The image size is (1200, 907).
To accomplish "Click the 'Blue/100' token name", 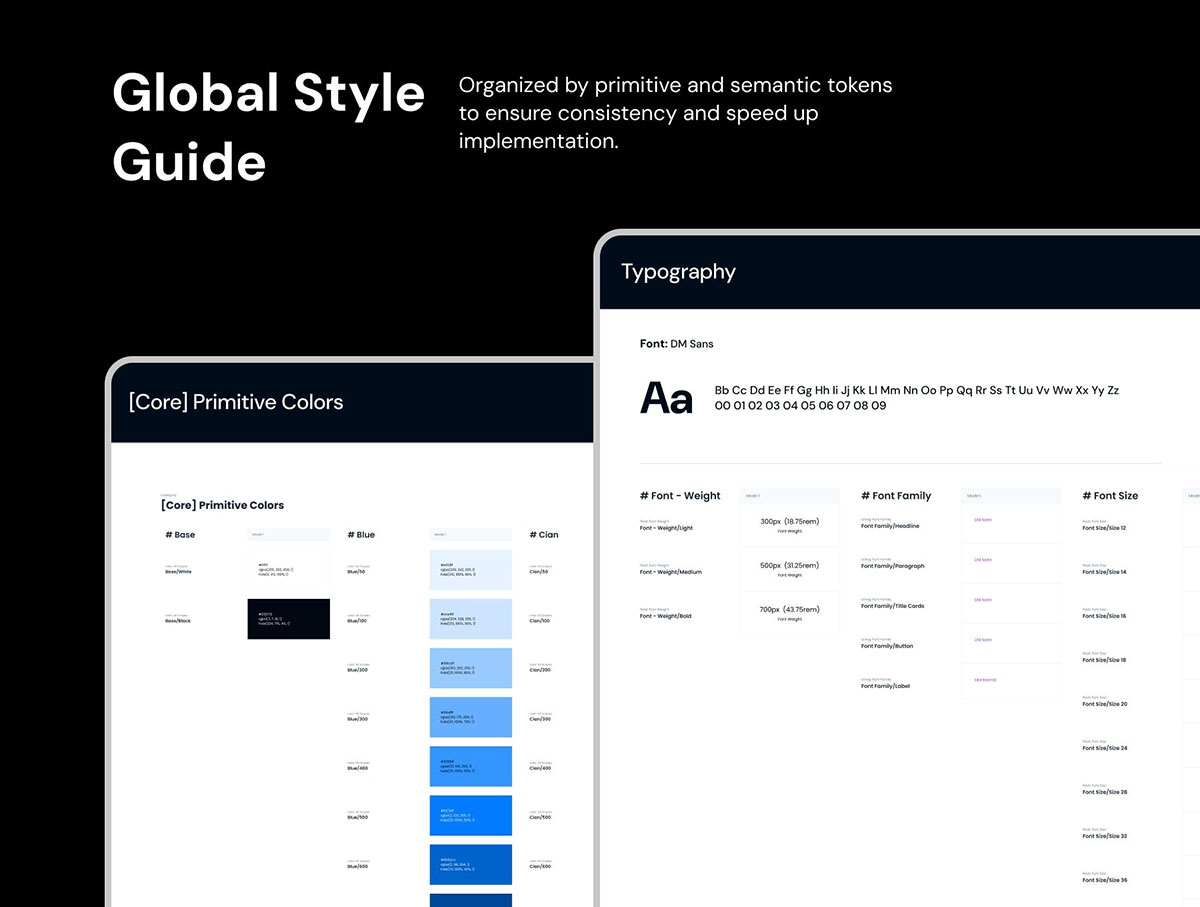I will (358, 621).
